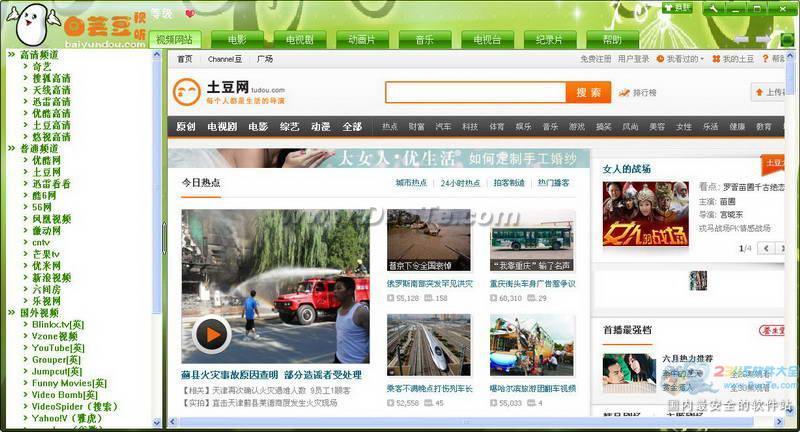Select Funny Movies[英] in the channel tree
This screenshot has width=800, height=432.
[x=69, y=383]
